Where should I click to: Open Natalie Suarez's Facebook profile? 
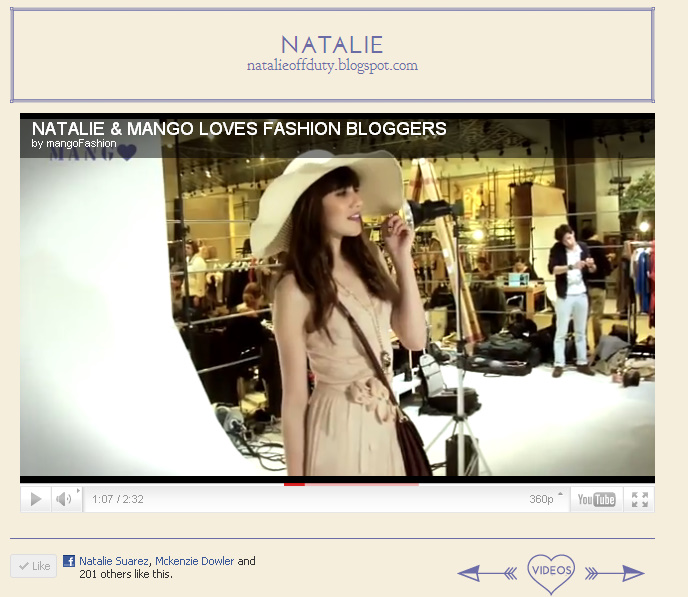point(114,561)
